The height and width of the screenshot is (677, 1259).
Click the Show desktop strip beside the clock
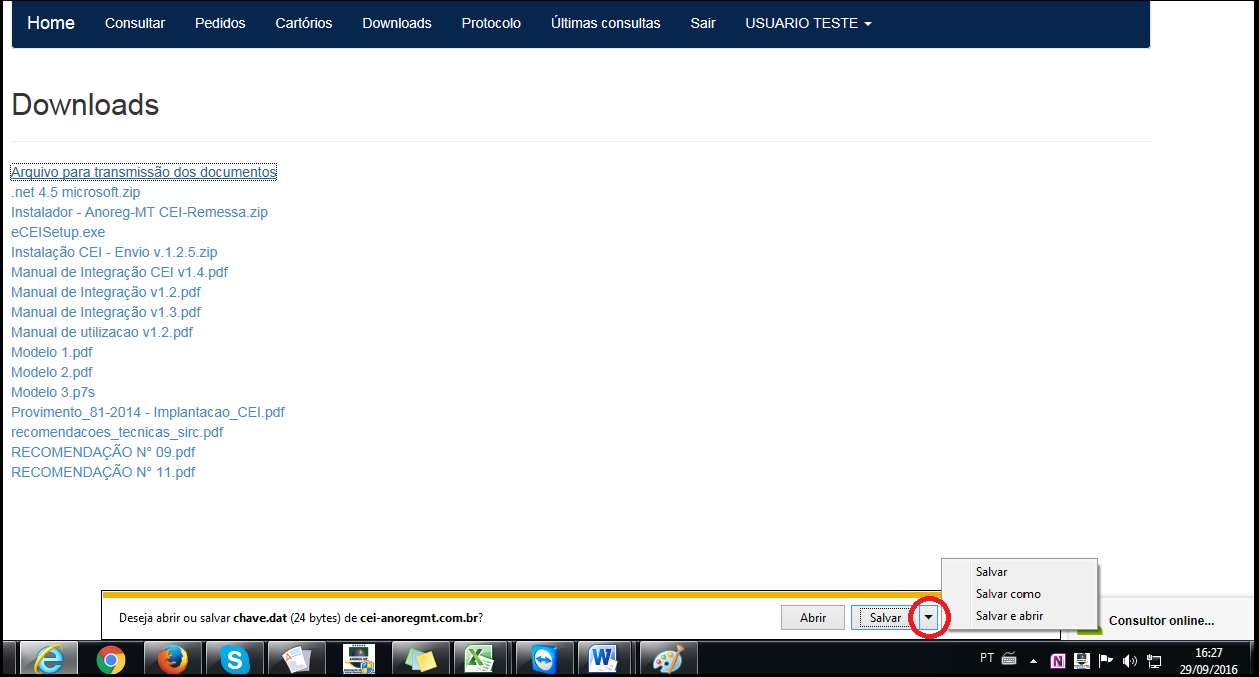[1251, 660]
